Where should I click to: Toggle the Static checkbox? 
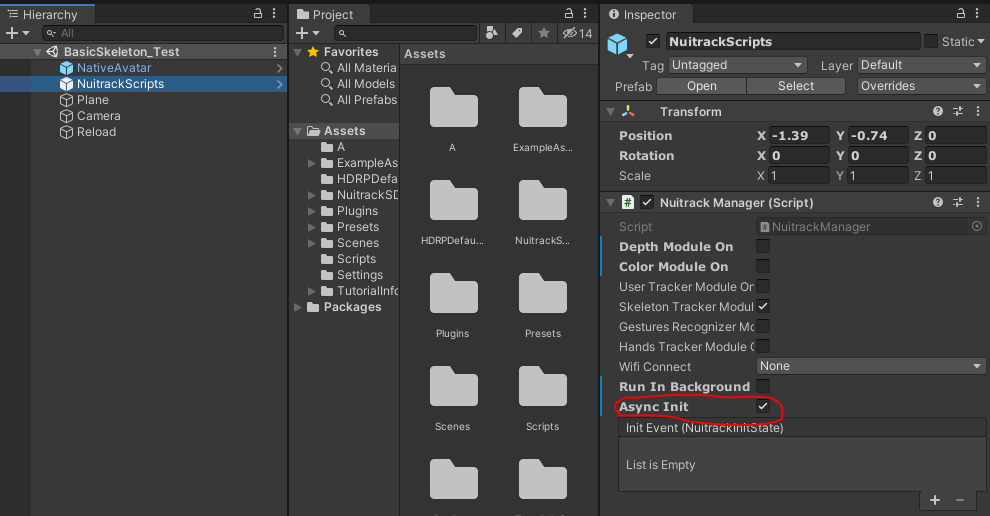pos(931,41)
